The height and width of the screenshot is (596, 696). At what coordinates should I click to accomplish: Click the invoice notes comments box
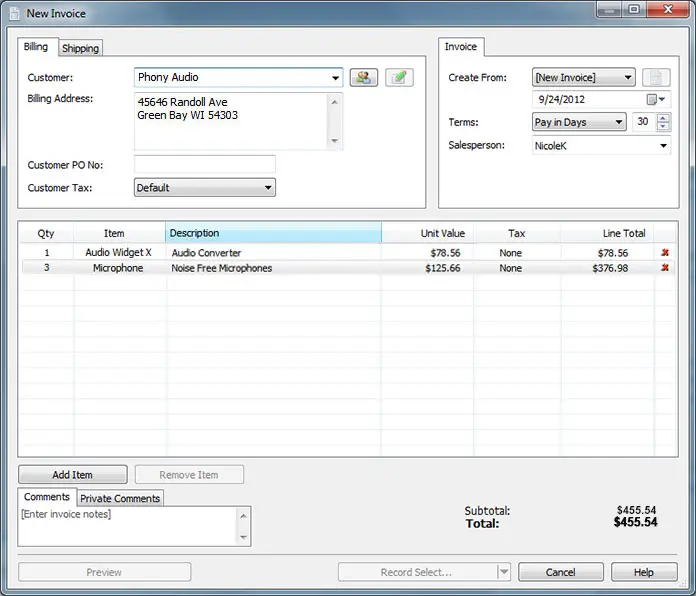point(128,526)
